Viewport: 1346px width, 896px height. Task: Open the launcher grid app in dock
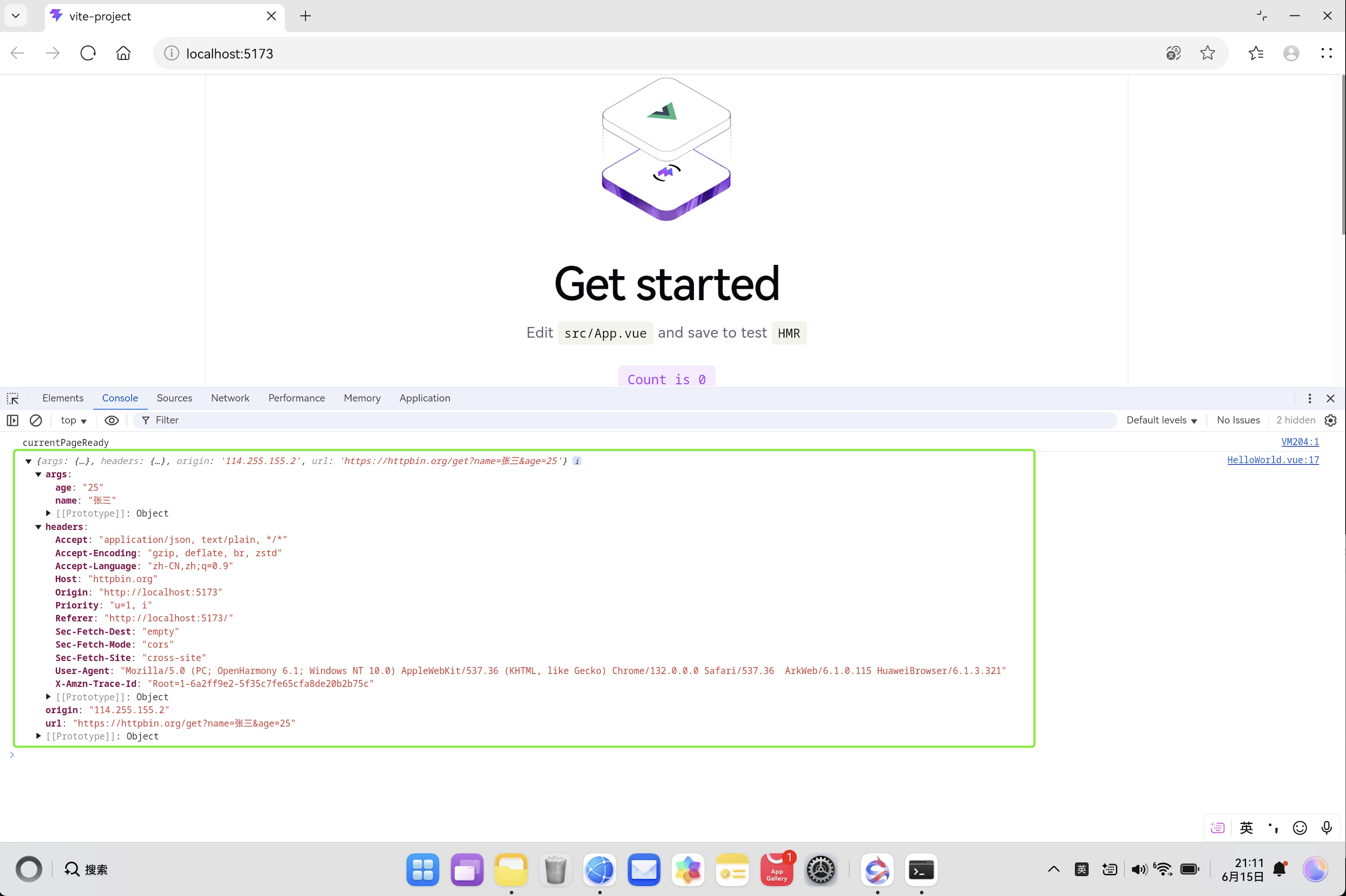(423, 870)
